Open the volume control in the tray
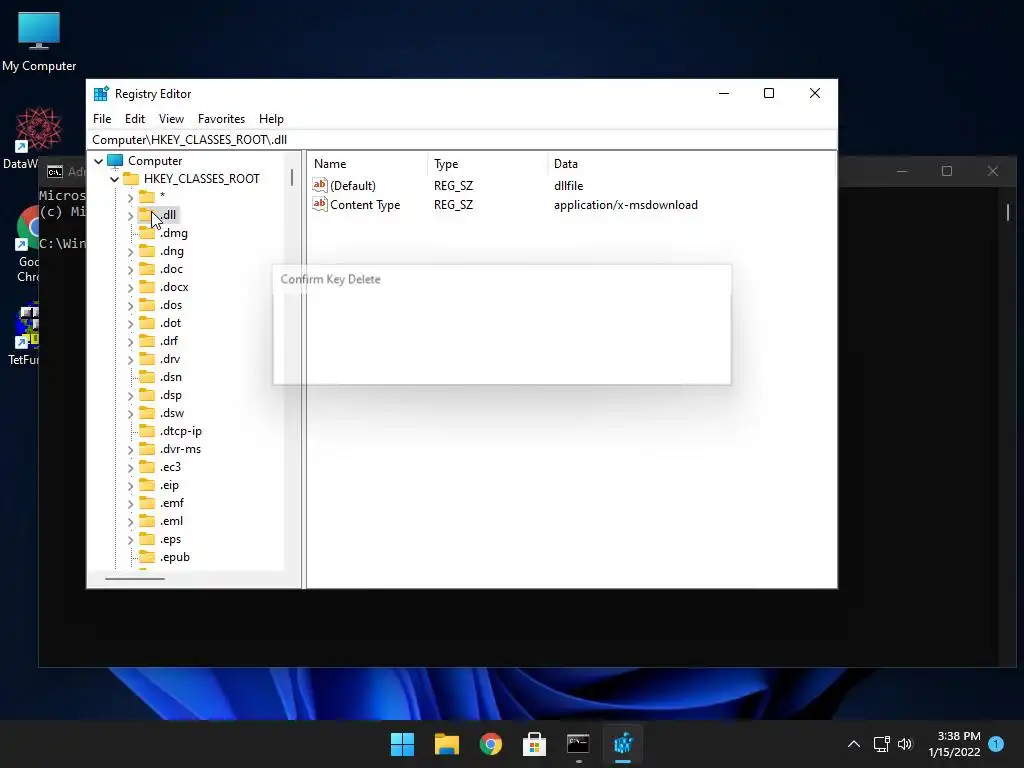The height and width of the screenshot is (768, 1024). [904, 744]
